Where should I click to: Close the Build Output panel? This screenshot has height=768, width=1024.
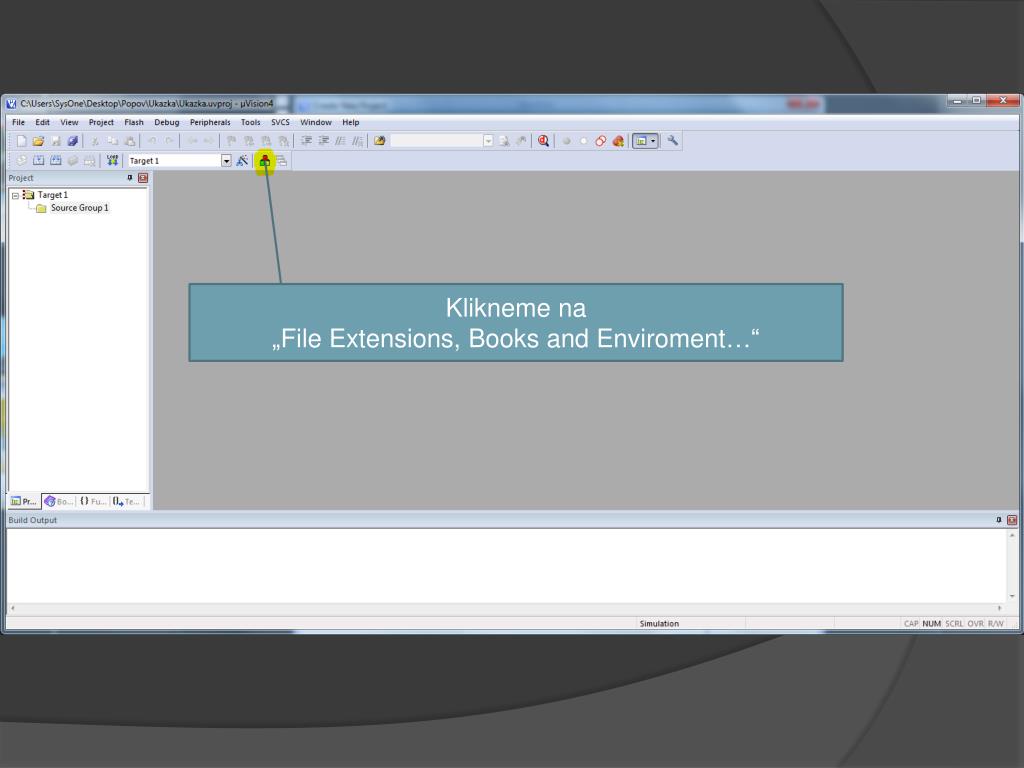coord(1012,520)
